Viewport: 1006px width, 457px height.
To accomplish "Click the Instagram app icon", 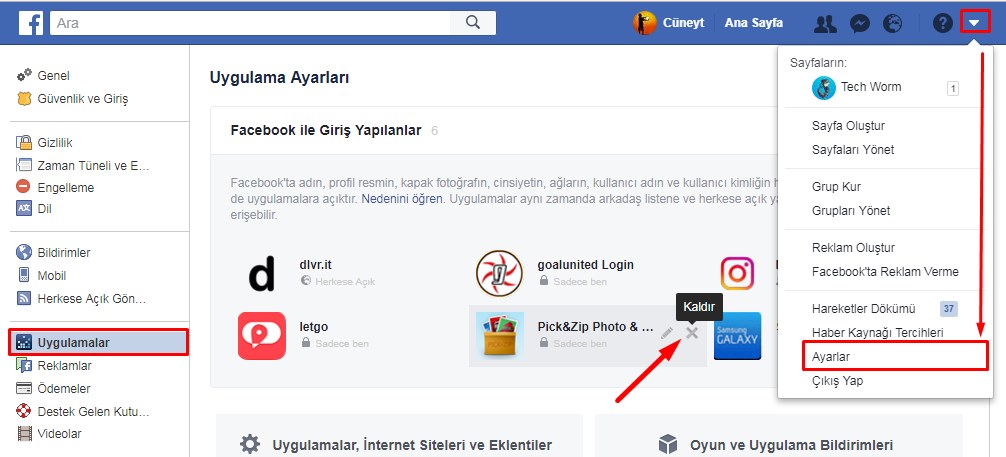I will click(738, 273).
